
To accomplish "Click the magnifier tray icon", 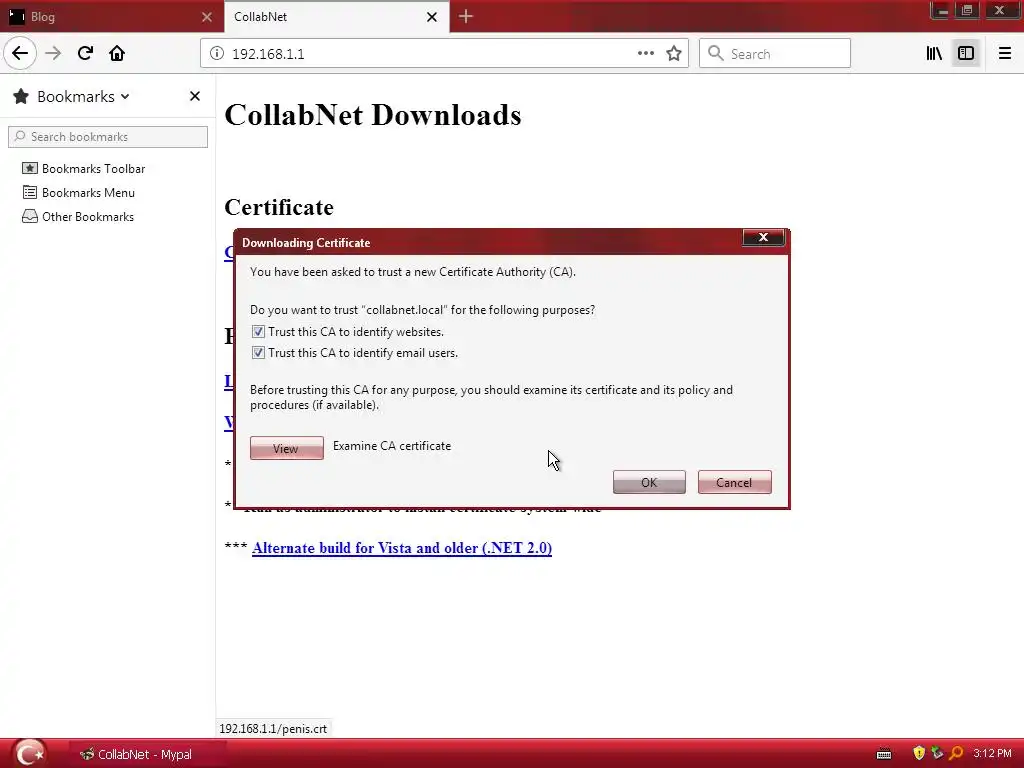I will tap(956, 754).
